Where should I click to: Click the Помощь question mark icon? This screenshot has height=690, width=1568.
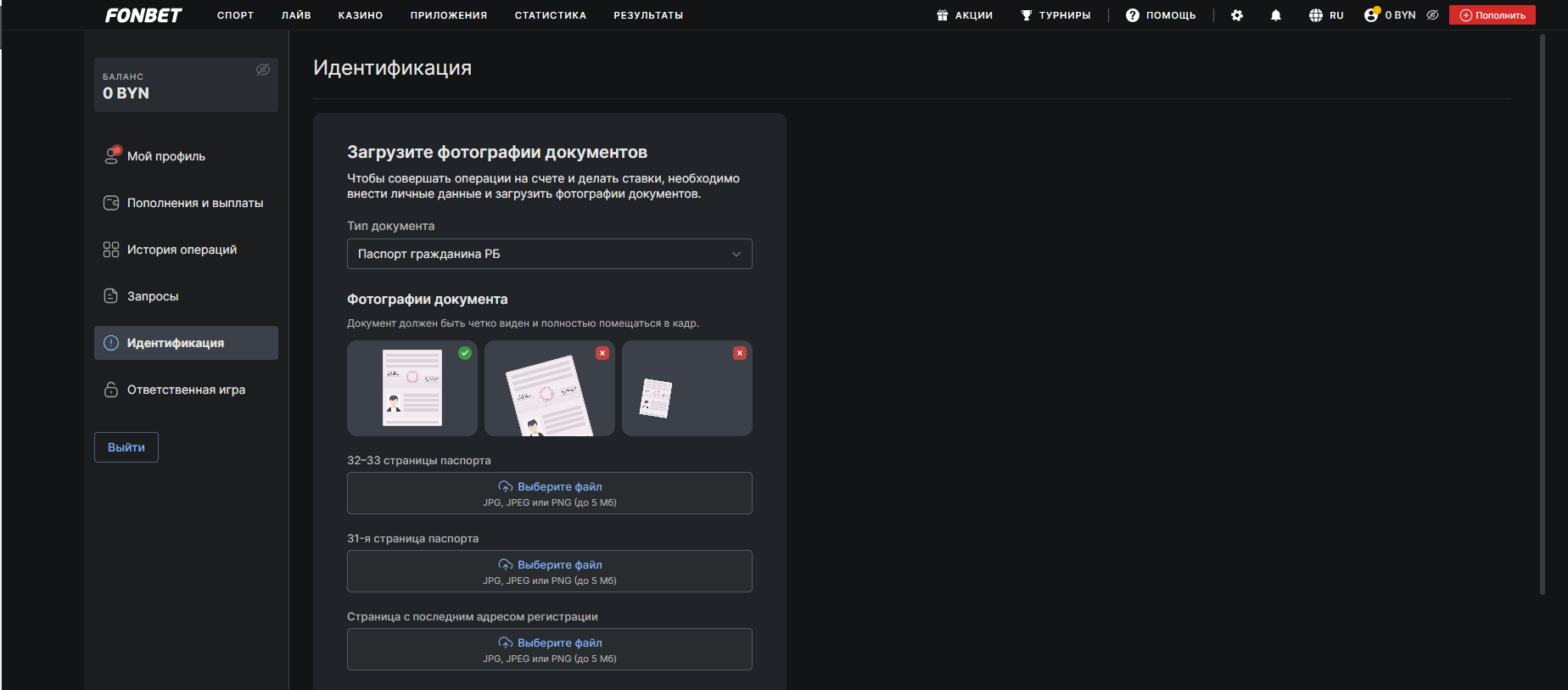1132,15
